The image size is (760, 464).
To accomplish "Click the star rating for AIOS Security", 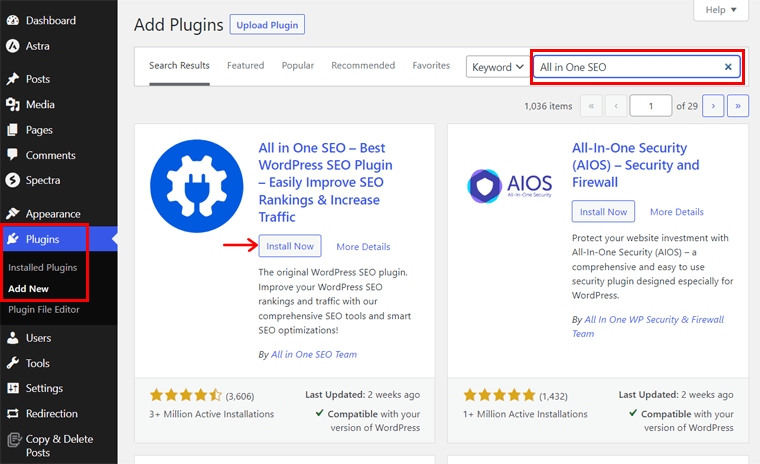I will tap(499, 396).
